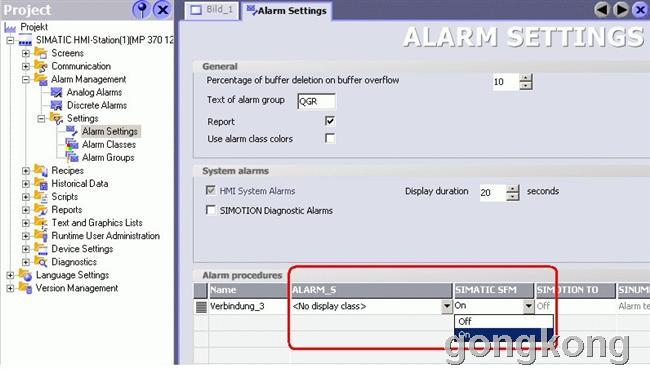The height and width of the screenshot is (372, 650).
Task: Click the Text of alarm group field
Action: coord(316,101)
